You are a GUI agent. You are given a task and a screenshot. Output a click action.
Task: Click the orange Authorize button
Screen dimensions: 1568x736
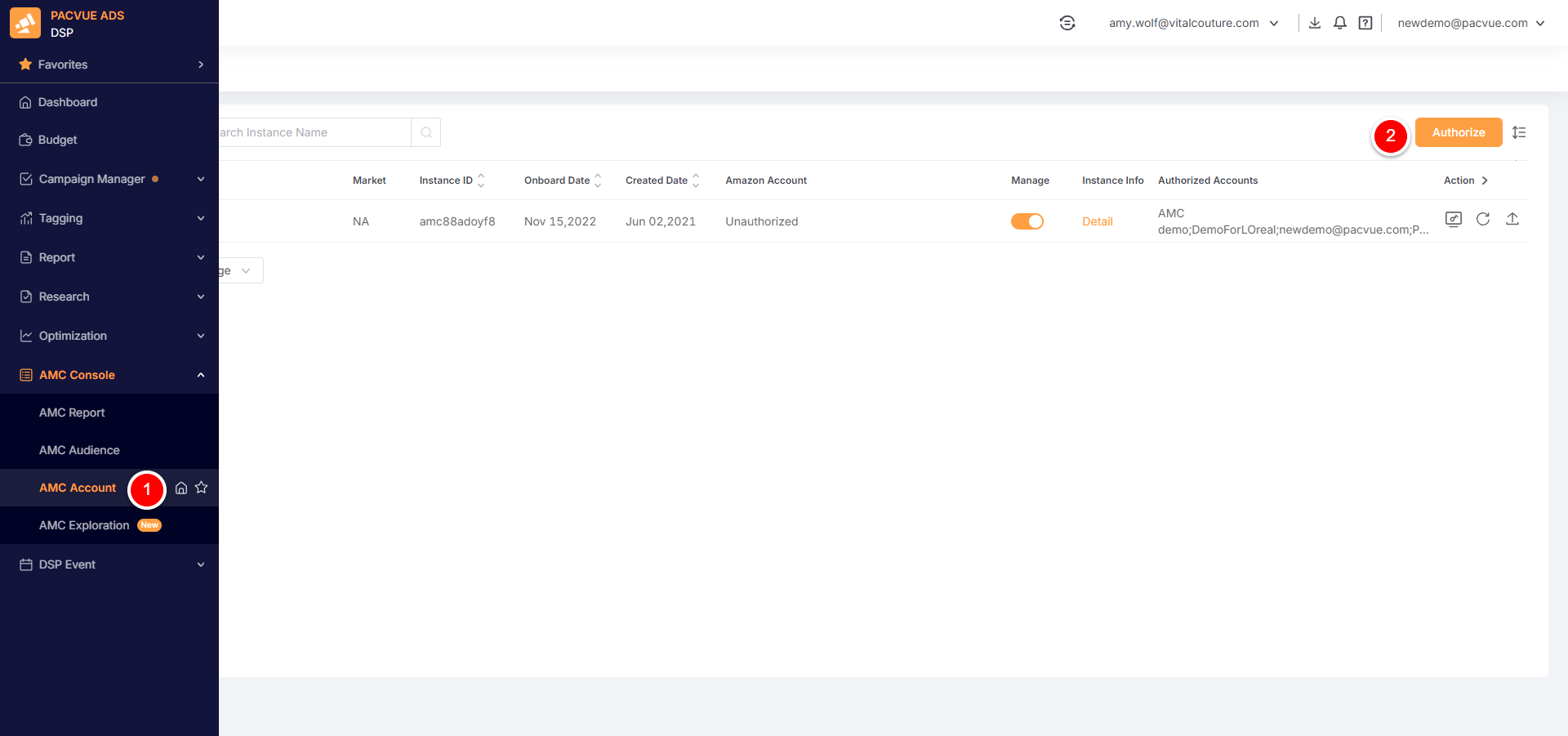1459,132
